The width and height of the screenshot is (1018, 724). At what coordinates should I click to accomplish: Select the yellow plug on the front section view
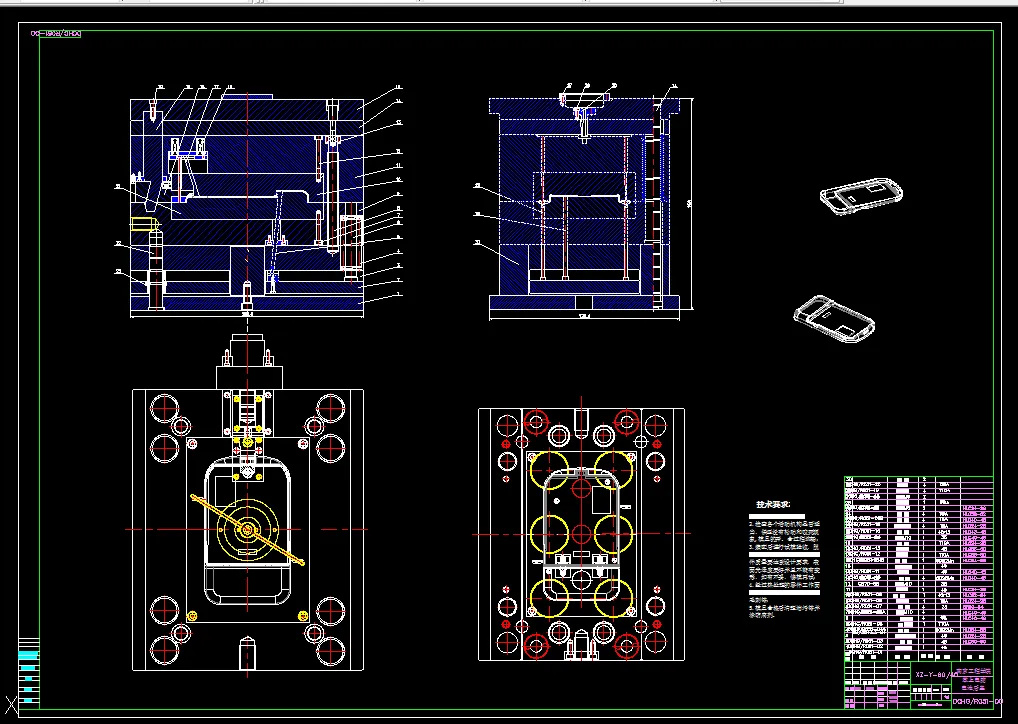(145, 224)
